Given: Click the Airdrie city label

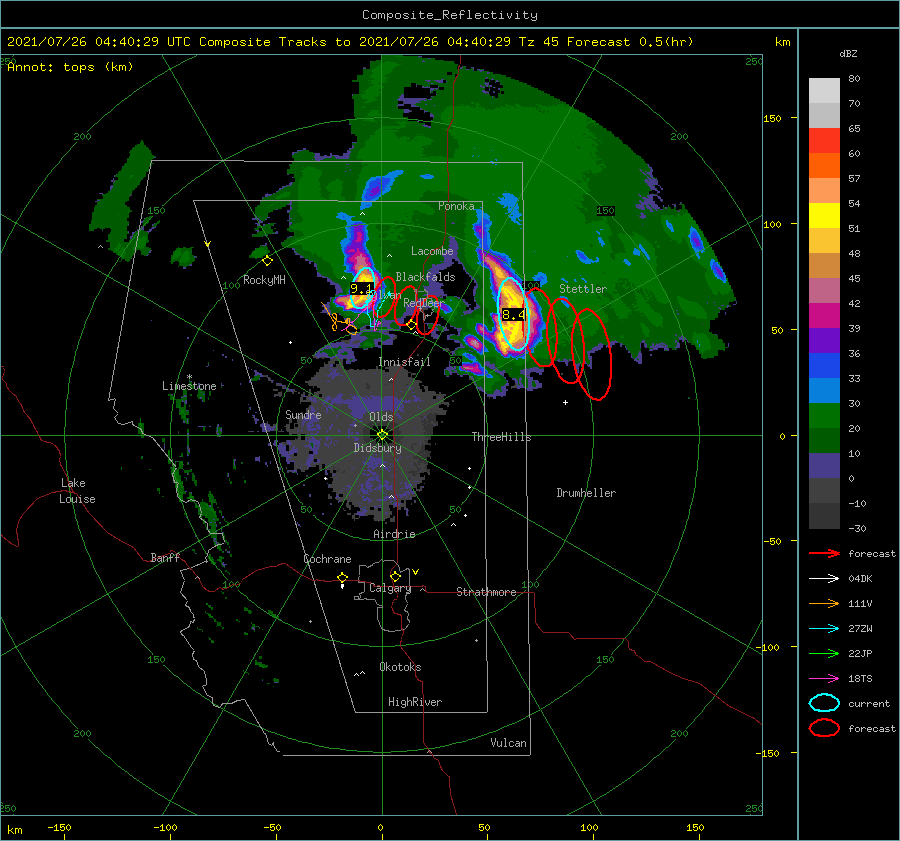Looking at the screenshot, I should pos(394,534).
